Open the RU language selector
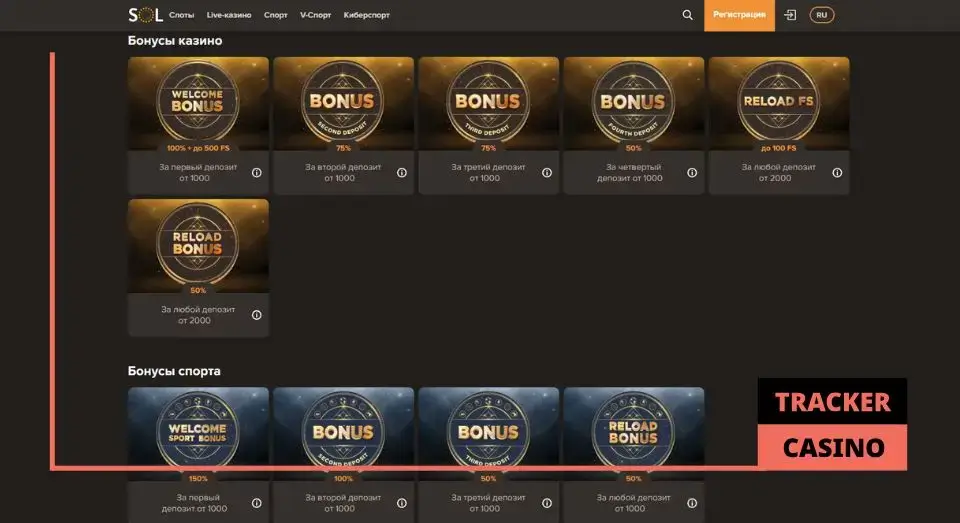This screenshot has width=960, height=523. 822,15
